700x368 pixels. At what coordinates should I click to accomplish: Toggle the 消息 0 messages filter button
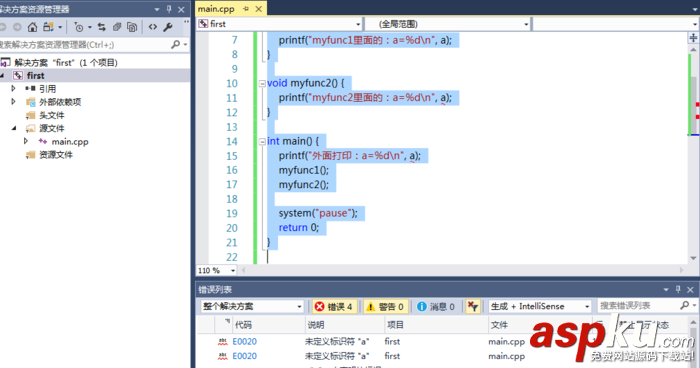tap(436, 306)
